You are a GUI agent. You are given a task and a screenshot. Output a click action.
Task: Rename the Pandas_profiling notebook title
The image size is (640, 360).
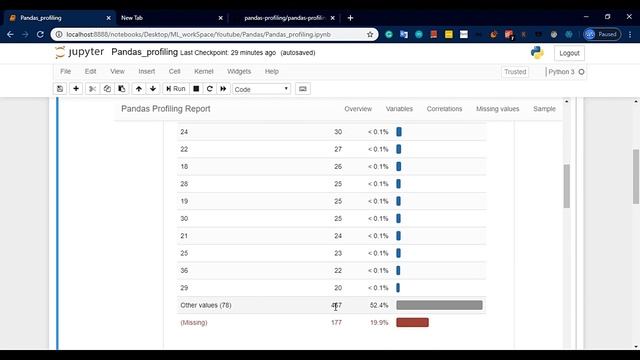point(144,52)
